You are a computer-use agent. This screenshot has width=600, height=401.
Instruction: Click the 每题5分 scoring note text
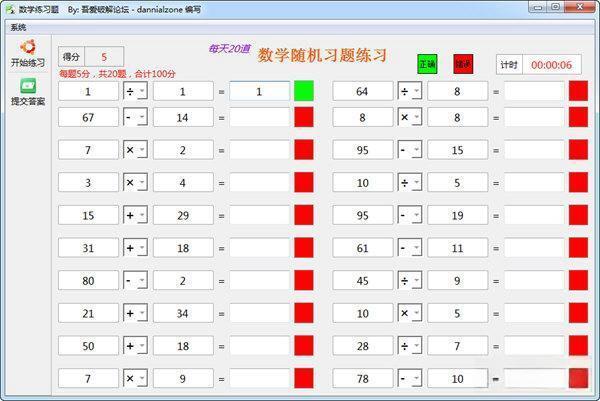tap(117, 74)
